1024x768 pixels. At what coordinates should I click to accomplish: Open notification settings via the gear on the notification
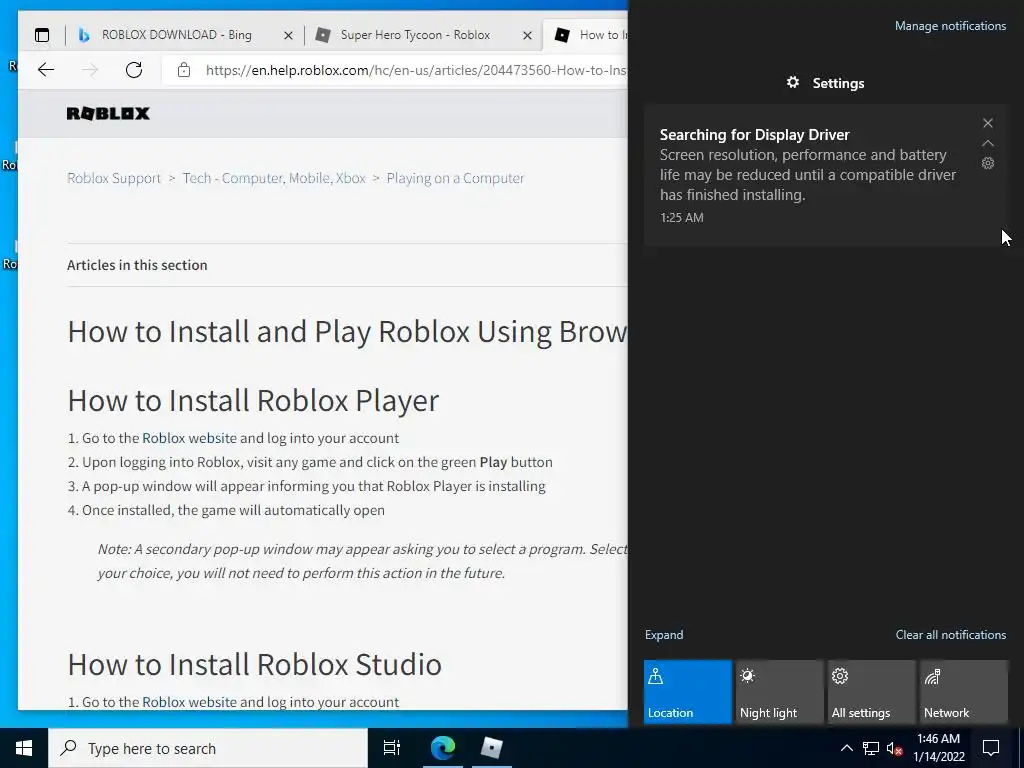point(987,163)
